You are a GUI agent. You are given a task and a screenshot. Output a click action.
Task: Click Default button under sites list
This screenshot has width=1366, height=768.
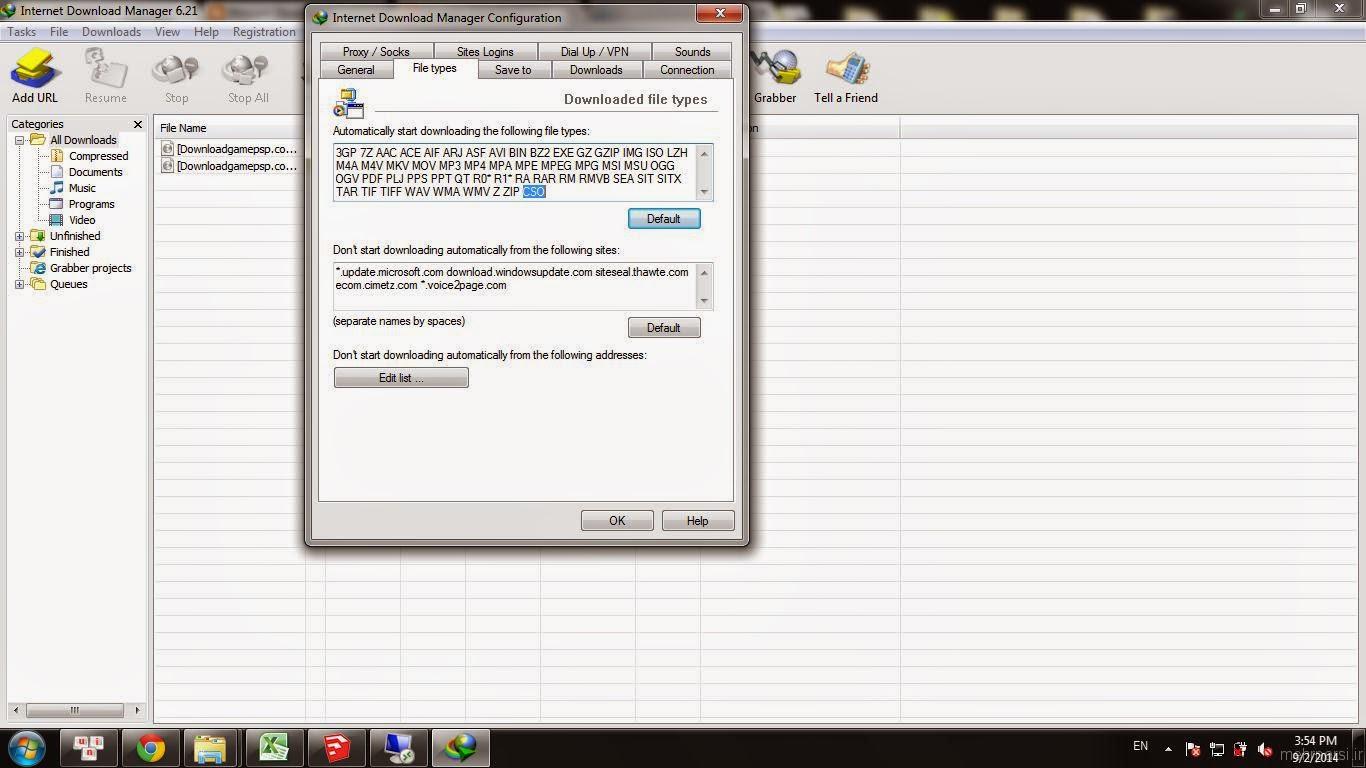(x=664, y=327)
